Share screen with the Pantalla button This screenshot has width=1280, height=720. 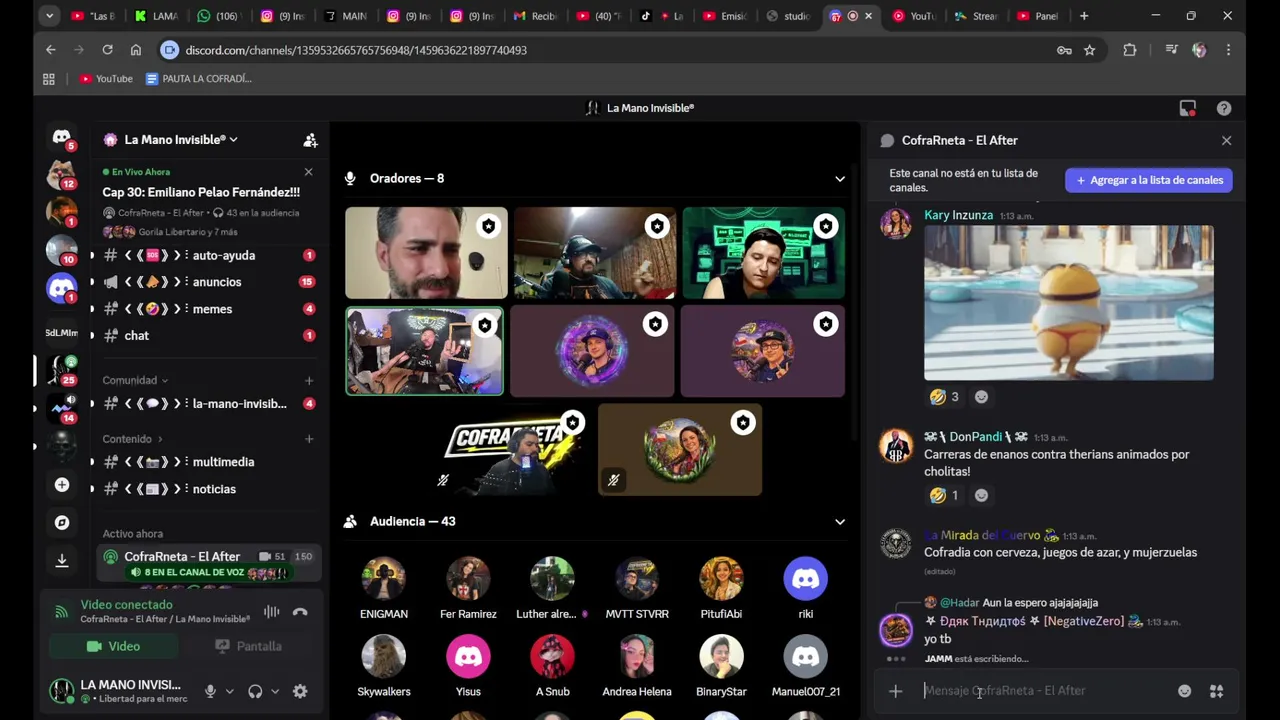tap(248, 646)
